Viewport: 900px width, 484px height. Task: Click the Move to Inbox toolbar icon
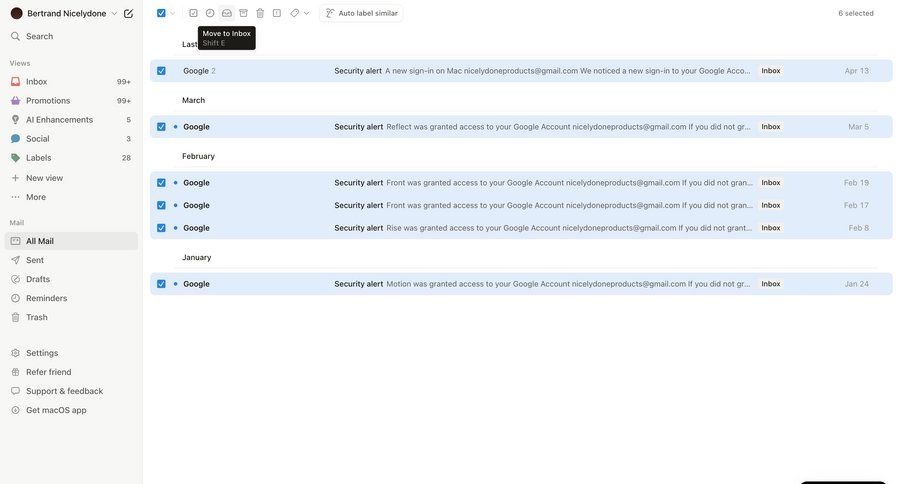click(x=227, y=13)
